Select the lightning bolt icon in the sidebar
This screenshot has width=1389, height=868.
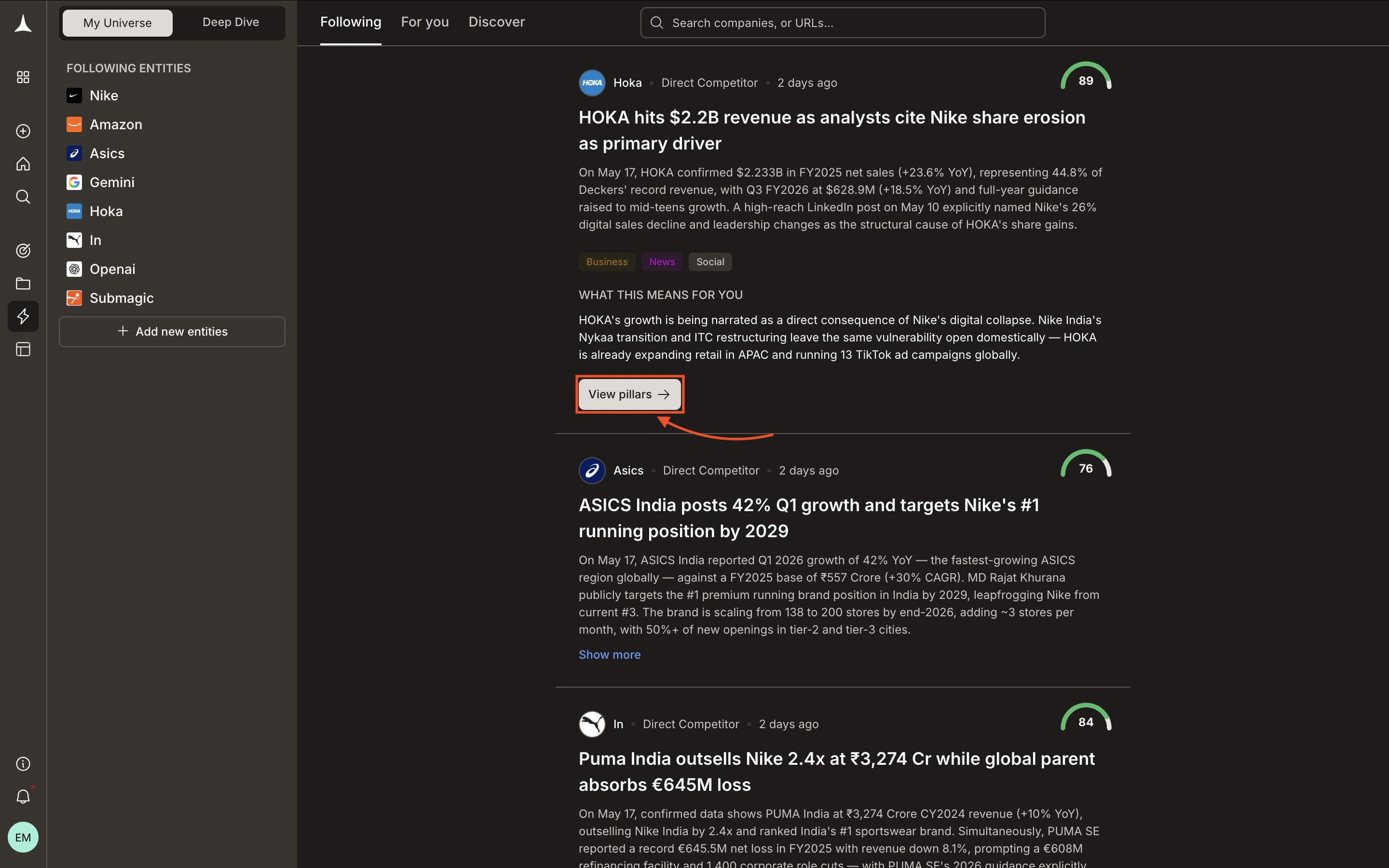coord(23,316)
